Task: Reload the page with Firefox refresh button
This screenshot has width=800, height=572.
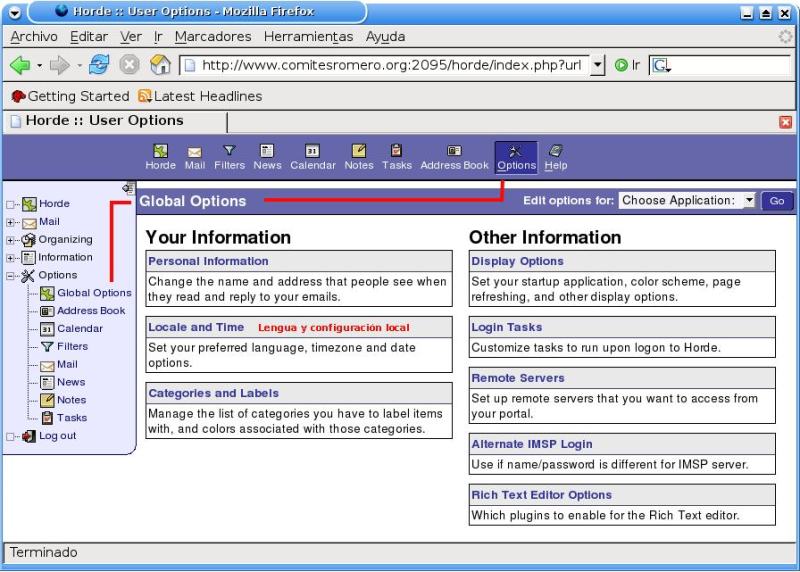Action: tap(99, 65)
